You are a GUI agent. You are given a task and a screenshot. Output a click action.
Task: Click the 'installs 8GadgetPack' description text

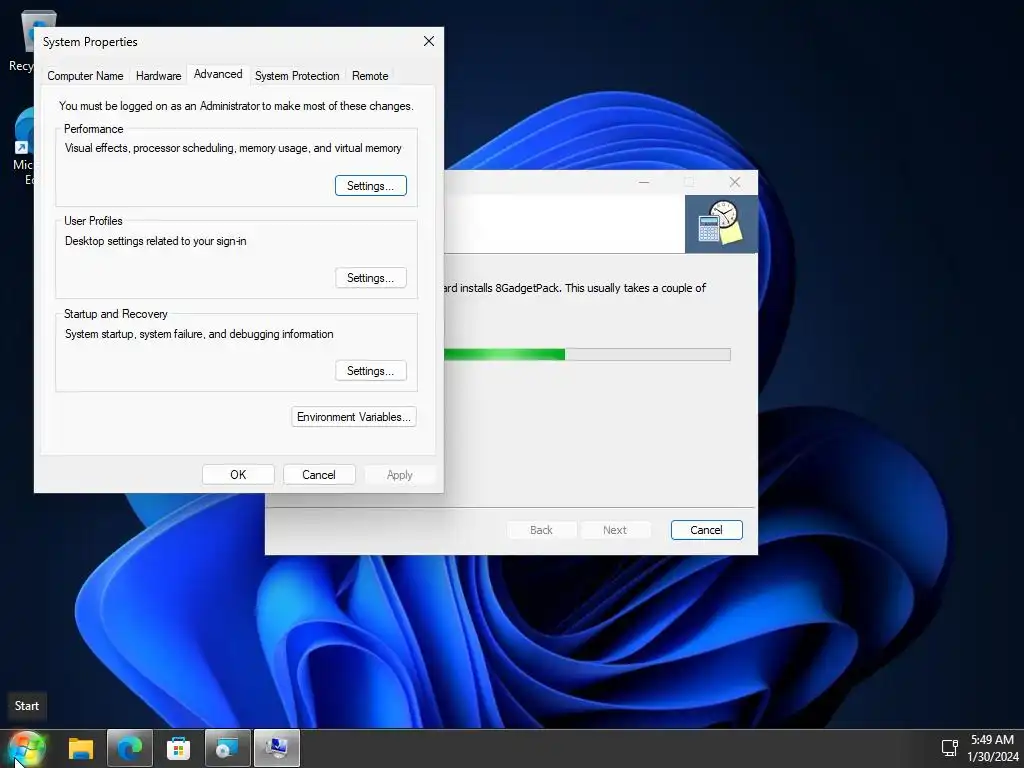[575, 288]
